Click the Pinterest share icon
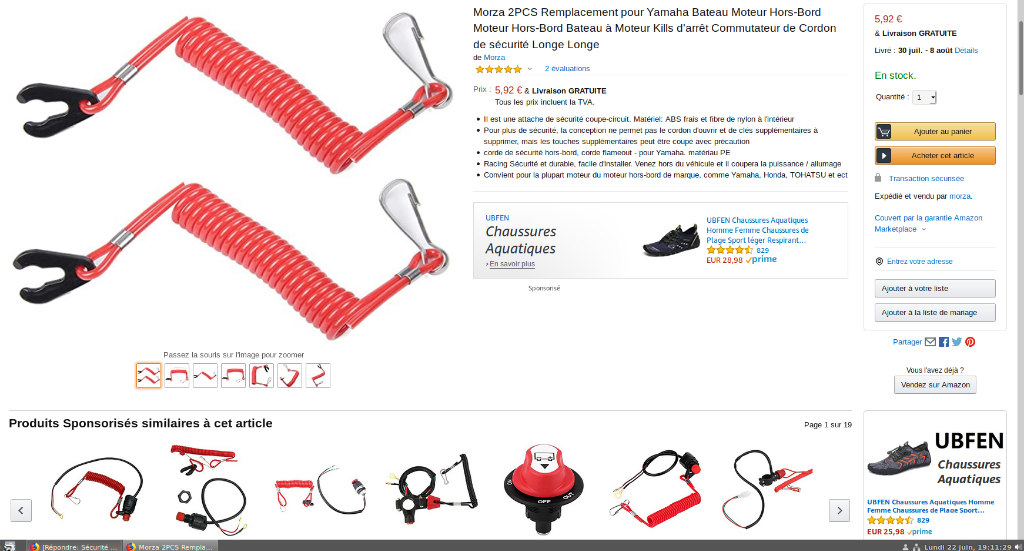 point(970,342)
